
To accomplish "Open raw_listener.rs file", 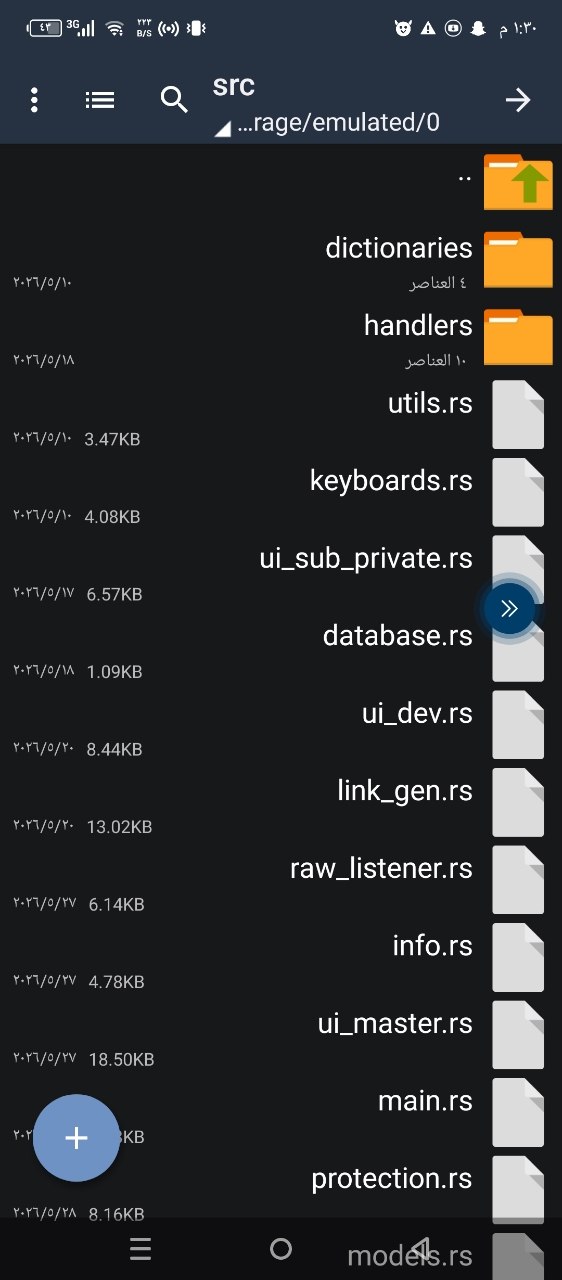I will (x=281, y=880).
